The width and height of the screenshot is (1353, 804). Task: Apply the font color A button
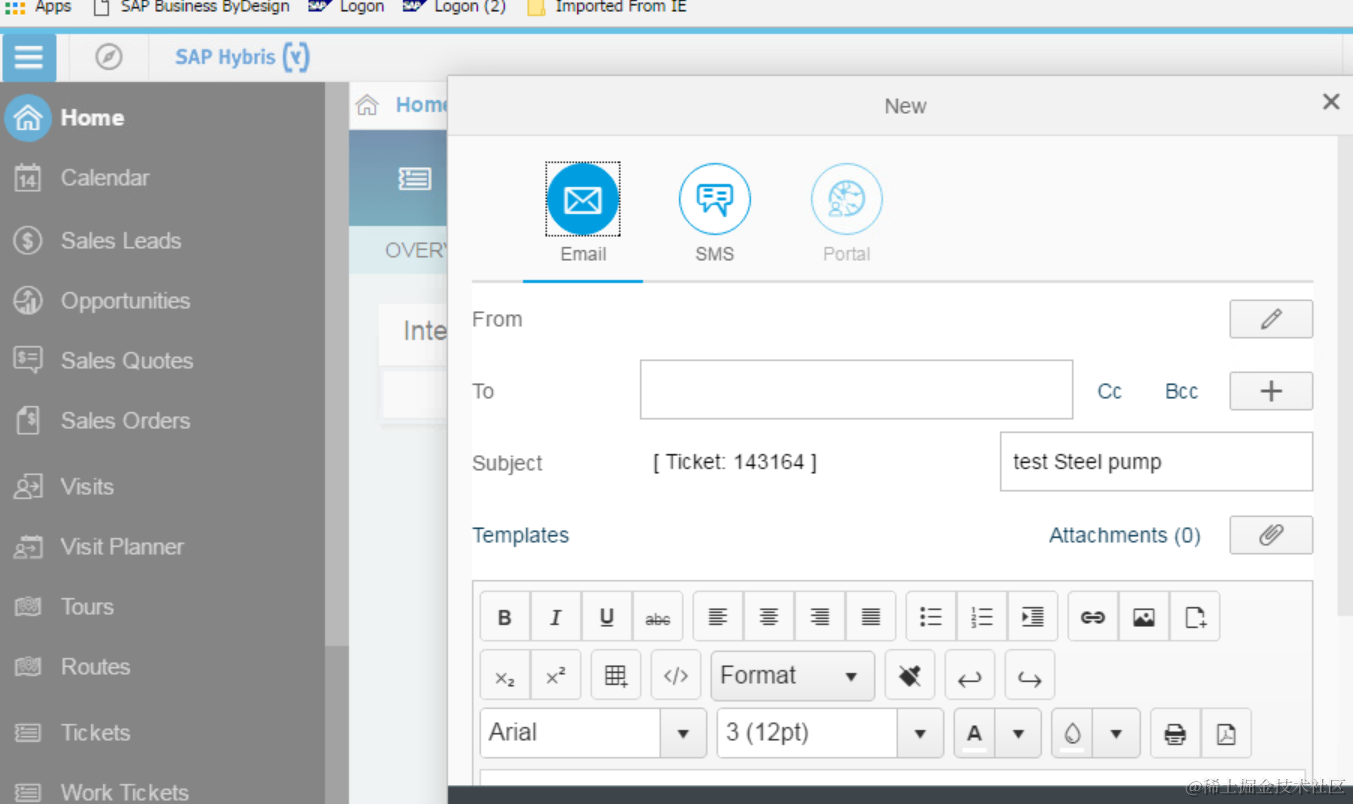click(975, 734)
